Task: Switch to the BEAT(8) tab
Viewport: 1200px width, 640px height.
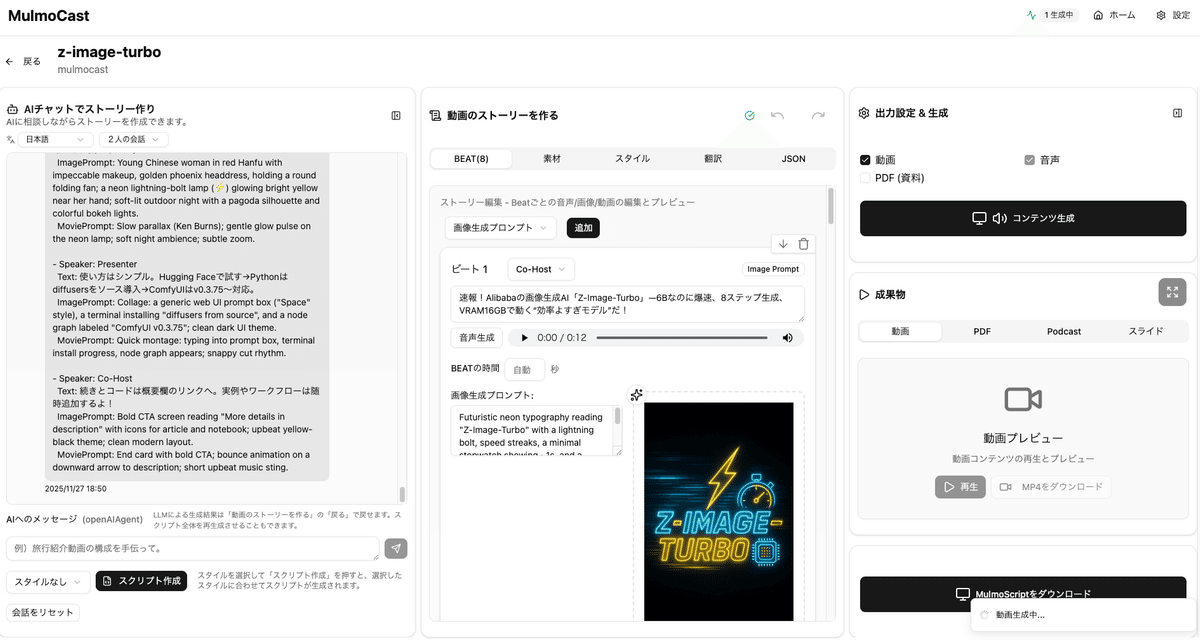Action: pos(471,159)
